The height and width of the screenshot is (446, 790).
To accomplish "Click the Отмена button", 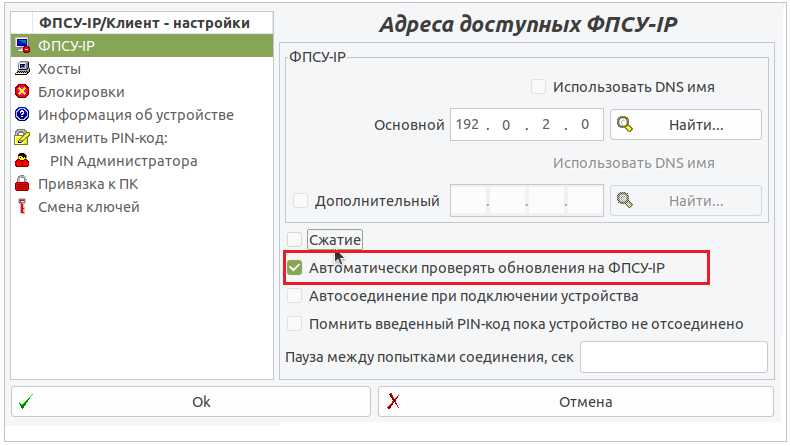I will [x=575, y=402].
